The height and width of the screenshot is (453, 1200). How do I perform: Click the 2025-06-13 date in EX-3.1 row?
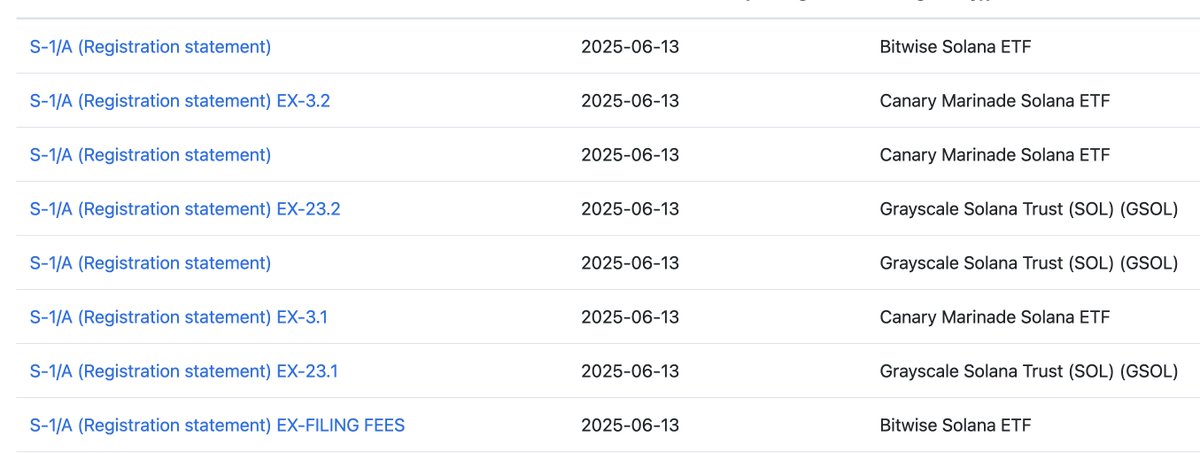coord(630,317)
